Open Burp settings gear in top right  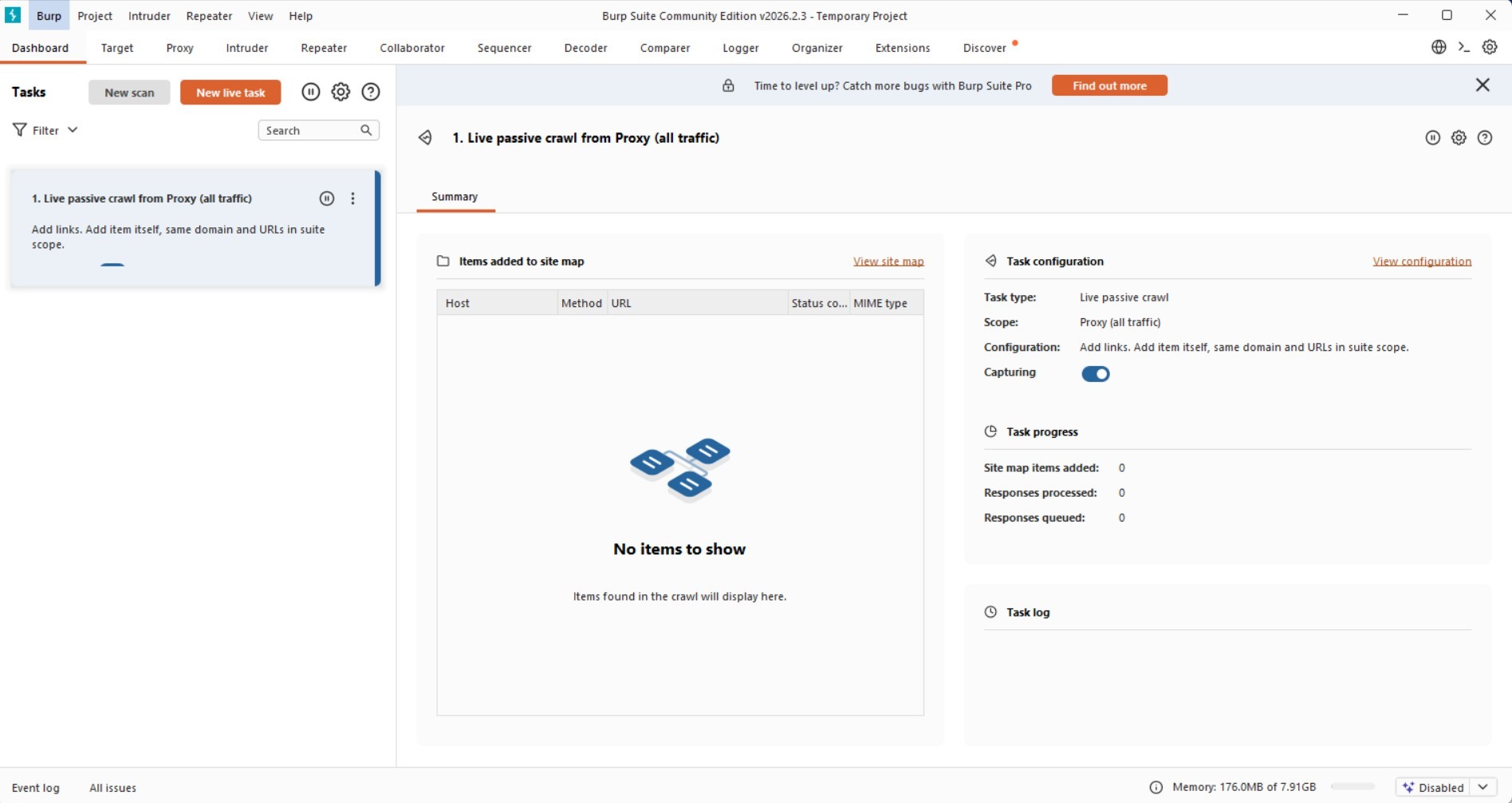(x=1490, y=47)
